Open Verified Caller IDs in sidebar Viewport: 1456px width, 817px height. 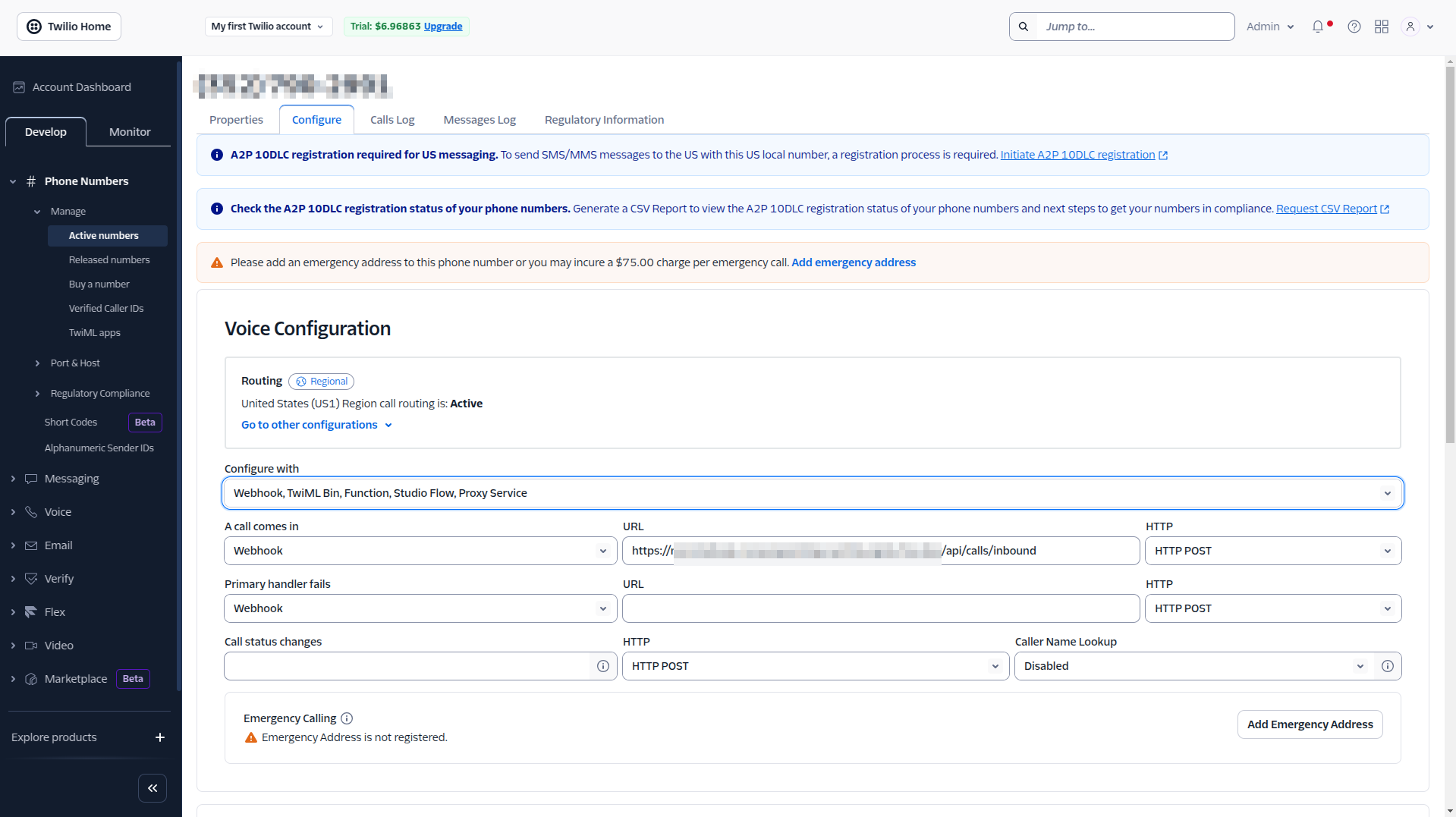pyautogui.click(x=106, y=309)
